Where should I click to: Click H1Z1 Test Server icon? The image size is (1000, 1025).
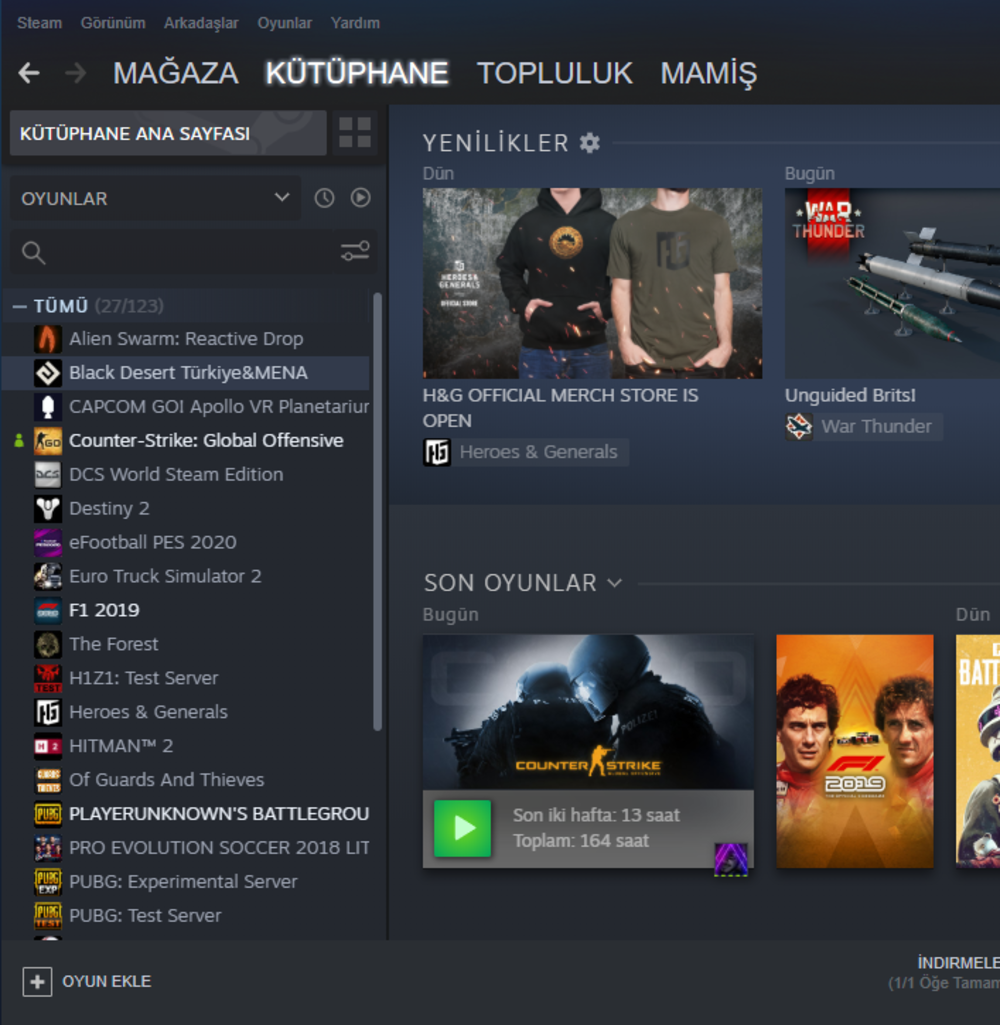tap(48, 679)
